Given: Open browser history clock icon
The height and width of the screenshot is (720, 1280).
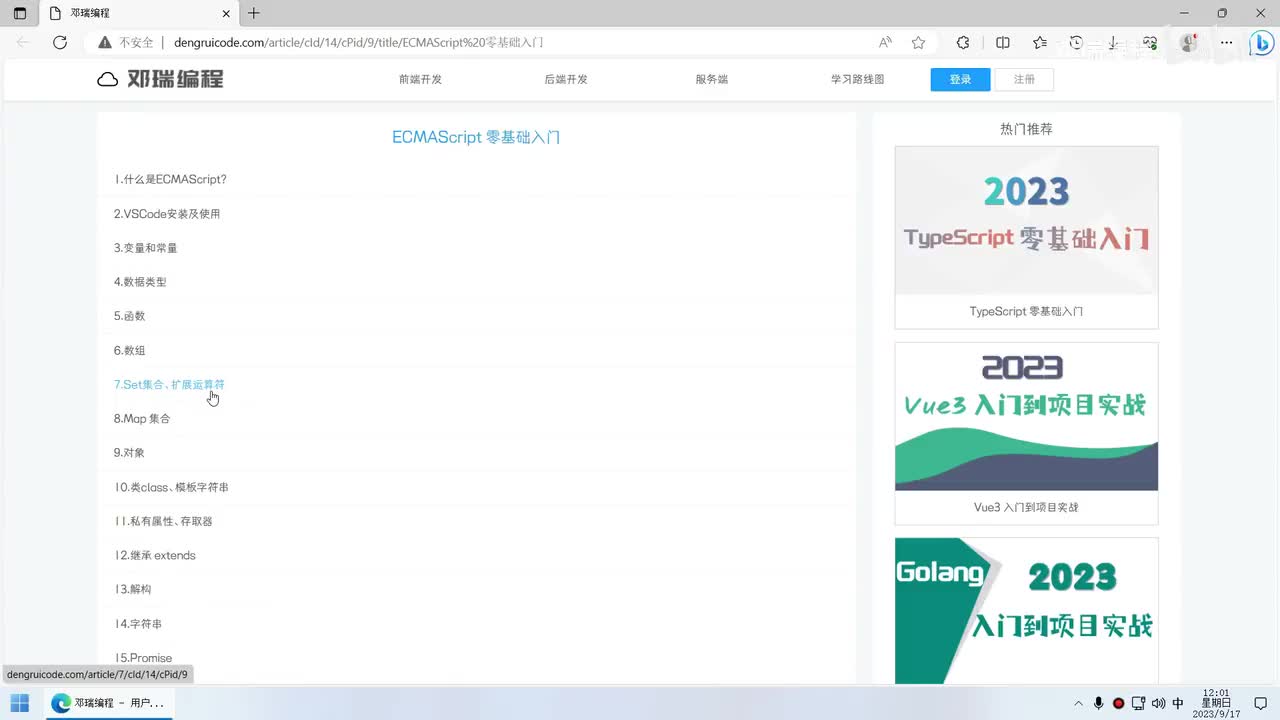Looking at the screenshot, I should 1076,43.
